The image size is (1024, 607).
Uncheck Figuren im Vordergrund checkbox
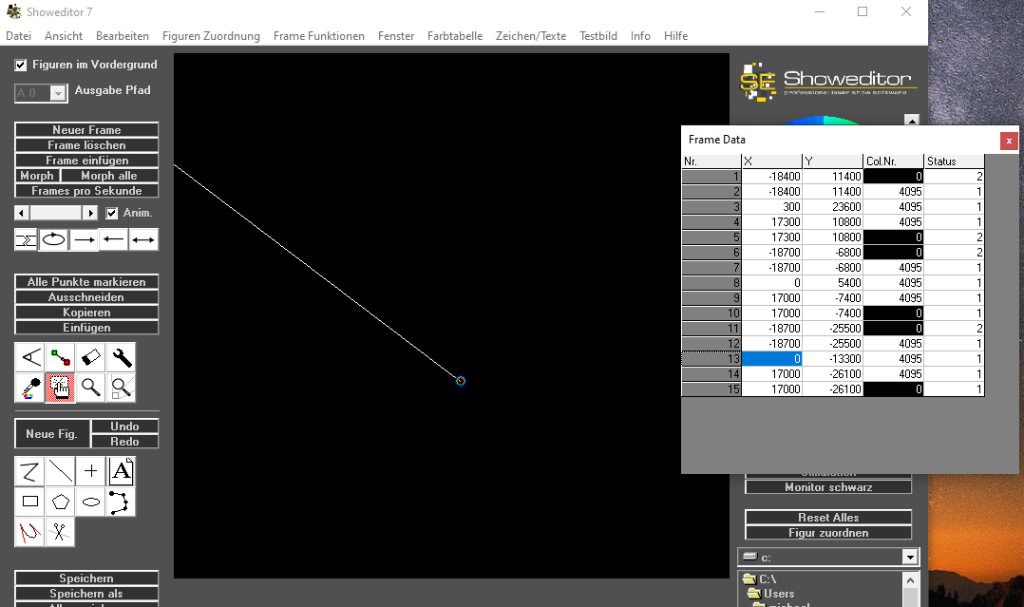click(x=21, y=65)
